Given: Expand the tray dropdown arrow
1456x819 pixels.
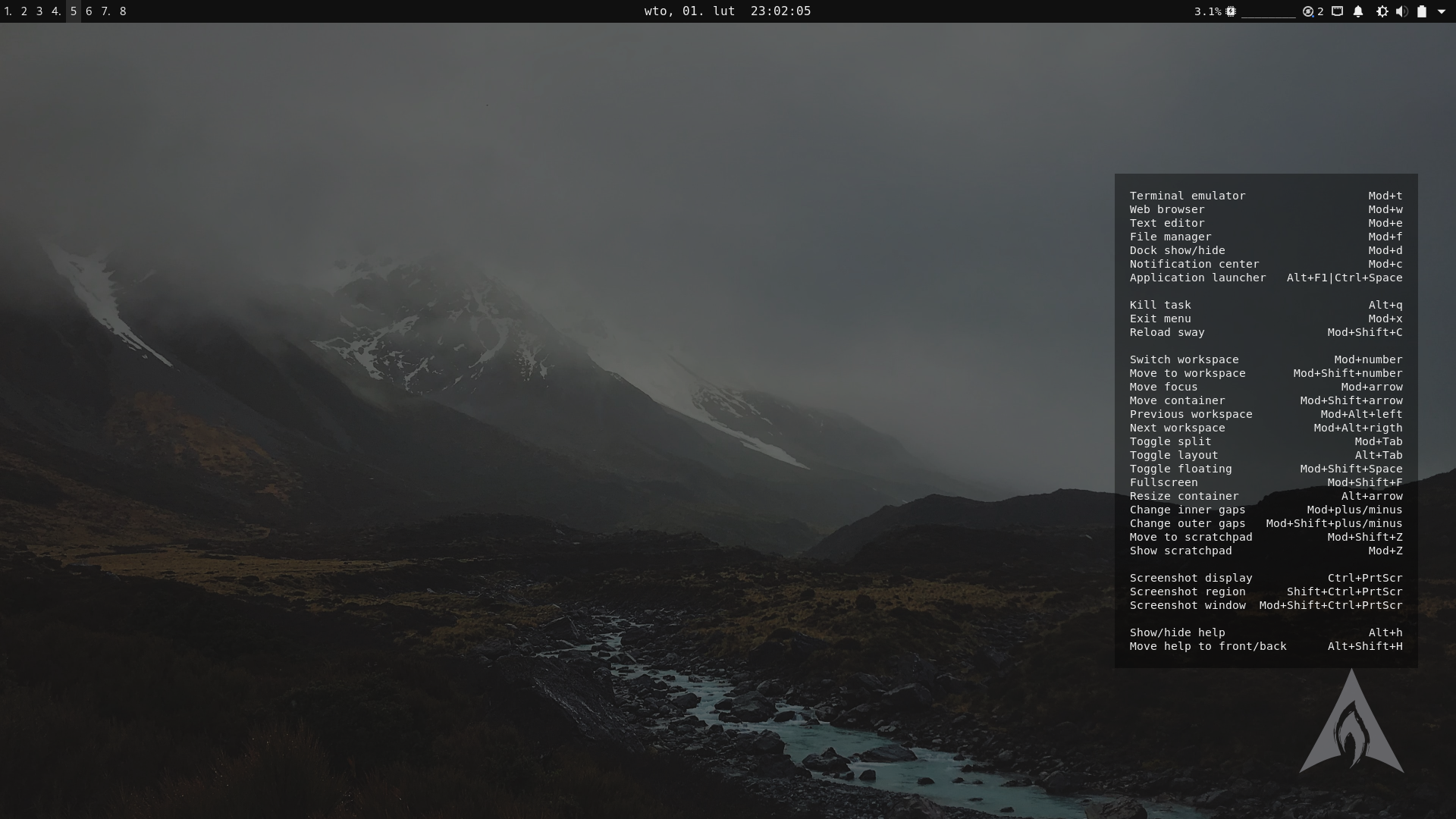Looking at the screenshot, I should point(1442,11).
